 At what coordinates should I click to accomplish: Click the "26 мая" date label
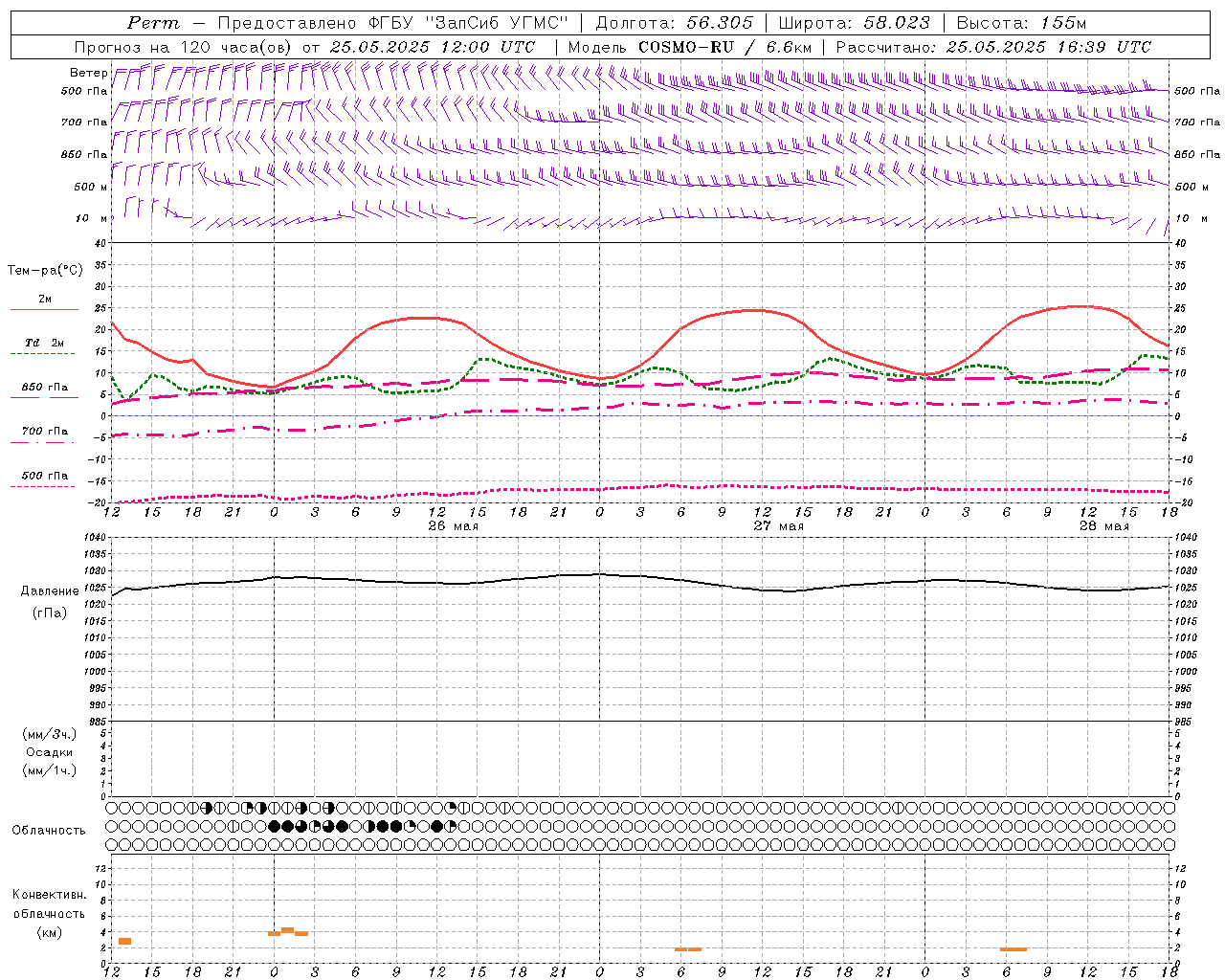[x=453, y=526]
